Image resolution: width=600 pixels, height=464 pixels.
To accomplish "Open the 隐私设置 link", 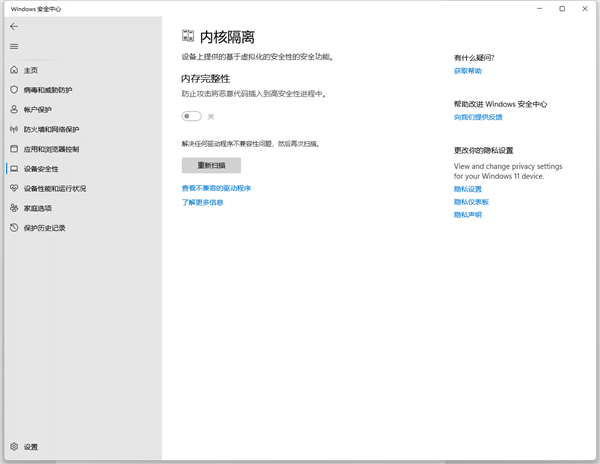I will (468, 189).
